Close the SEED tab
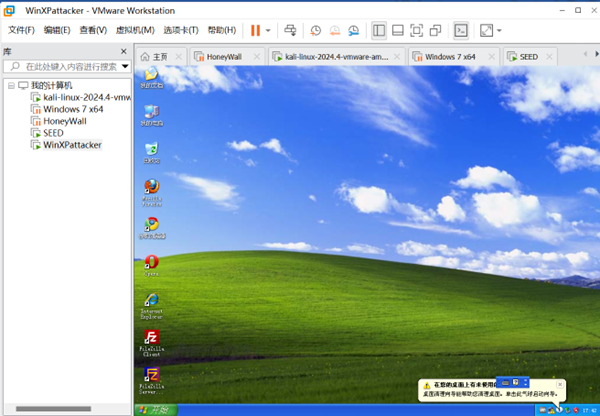Screen dimensions: 600x416 [549, 57]
